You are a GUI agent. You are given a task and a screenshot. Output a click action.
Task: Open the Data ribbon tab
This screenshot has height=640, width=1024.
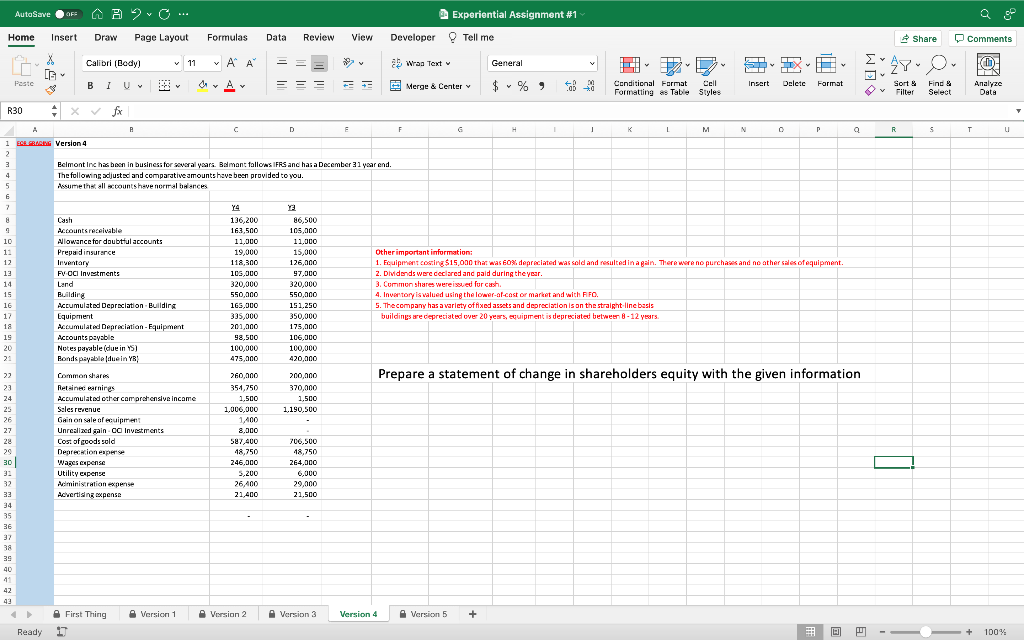(x=276, y=38)
